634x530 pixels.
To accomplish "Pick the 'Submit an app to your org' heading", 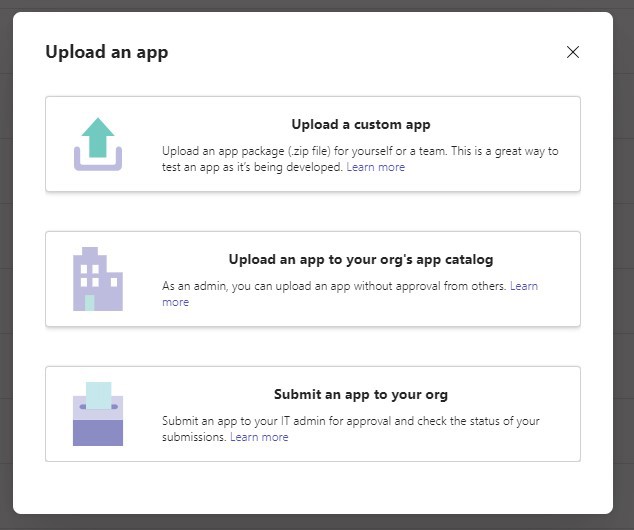I will coord(360,394).
